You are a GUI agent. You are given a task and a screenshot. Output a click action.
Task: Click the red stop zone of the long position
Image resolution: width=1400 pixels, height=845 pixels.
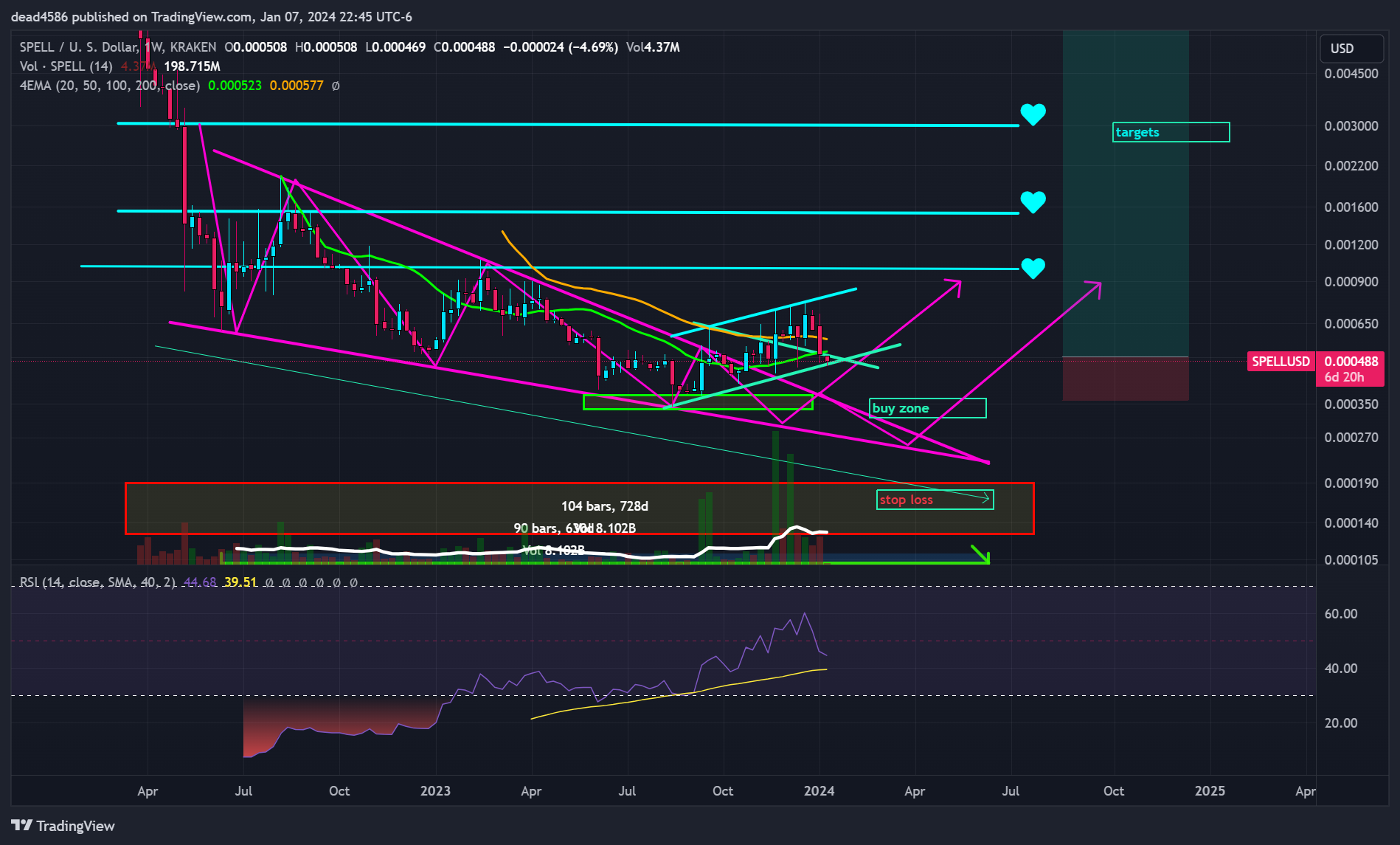[x=1126, y=379]
